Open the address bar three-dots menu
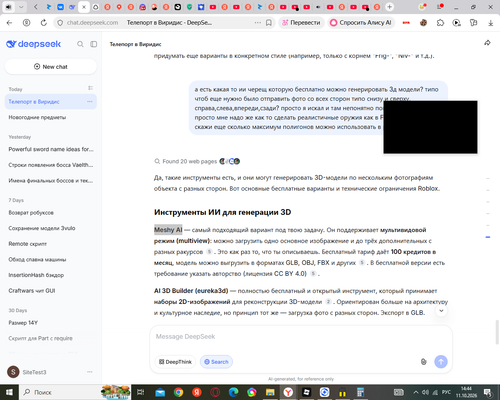Image resolution: width=500 pixels, height=400 pixels. [x=258, y=23]
